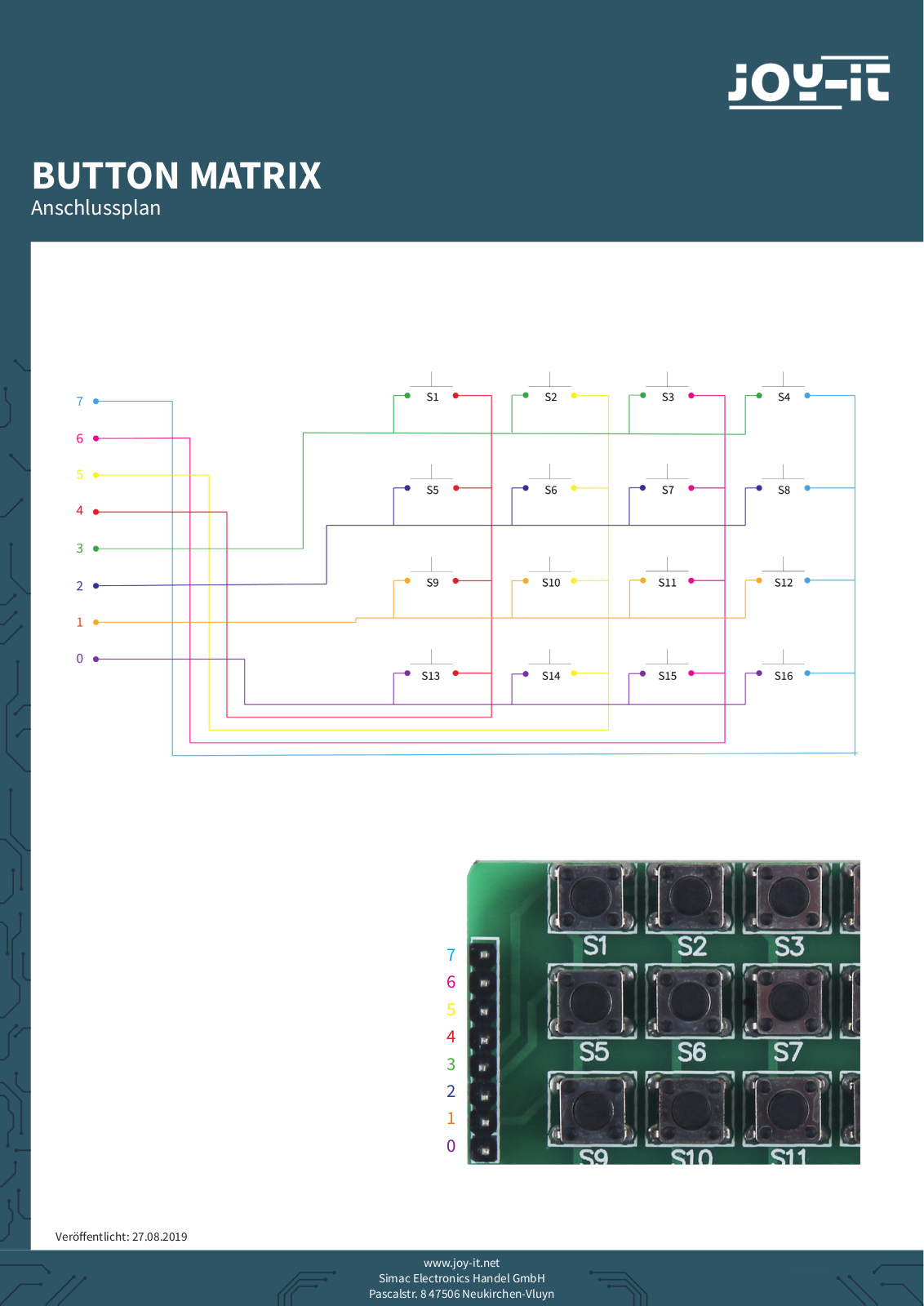Select the Simac Electronics Handel GmbH text

pos(461,1278)
